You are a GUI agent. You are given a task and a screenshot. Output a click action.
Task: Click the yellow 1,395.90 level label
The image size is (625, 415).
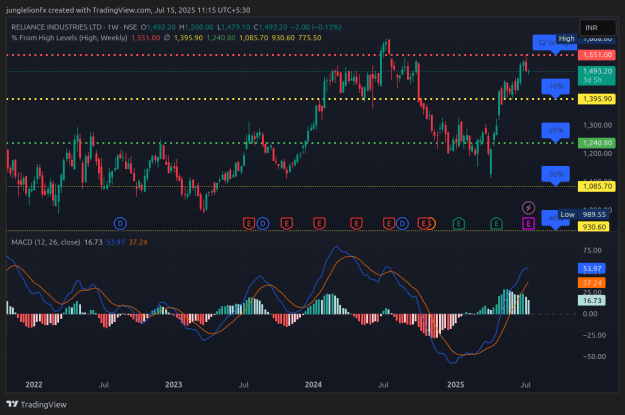[x=597, y=99]
